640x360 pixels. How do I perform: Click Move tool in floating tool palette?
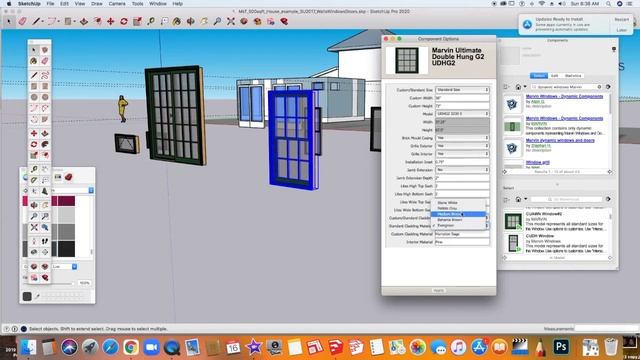(x=34, y=133)
